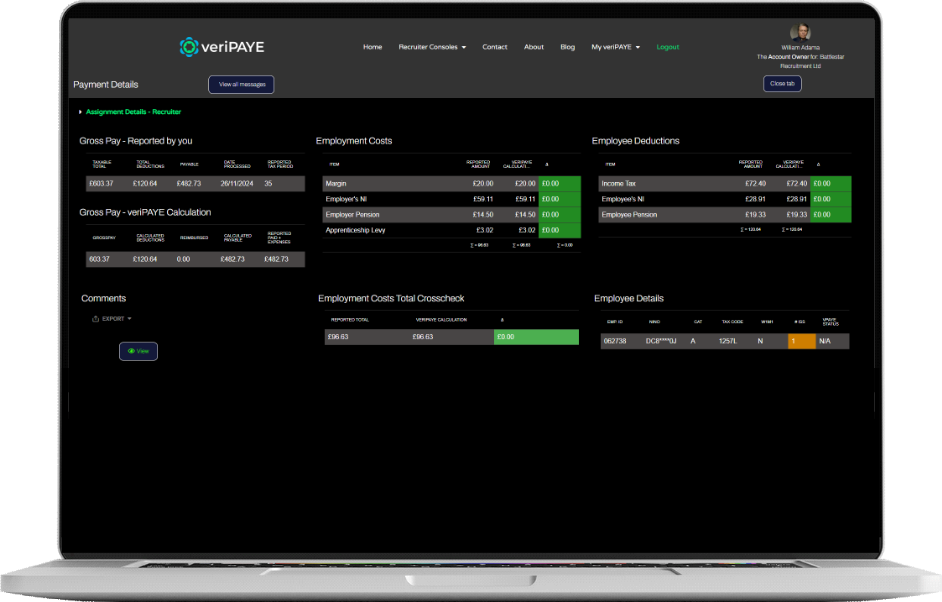Open the My veriPAYE dropdown menu
Viewport: 942px width, 602px height.
[615, 47]
